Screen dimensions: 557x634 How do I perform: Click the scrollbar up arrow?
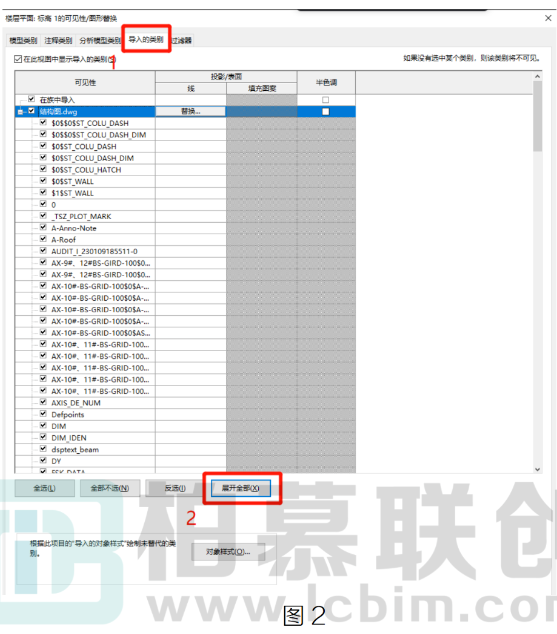tap(538, 76)
